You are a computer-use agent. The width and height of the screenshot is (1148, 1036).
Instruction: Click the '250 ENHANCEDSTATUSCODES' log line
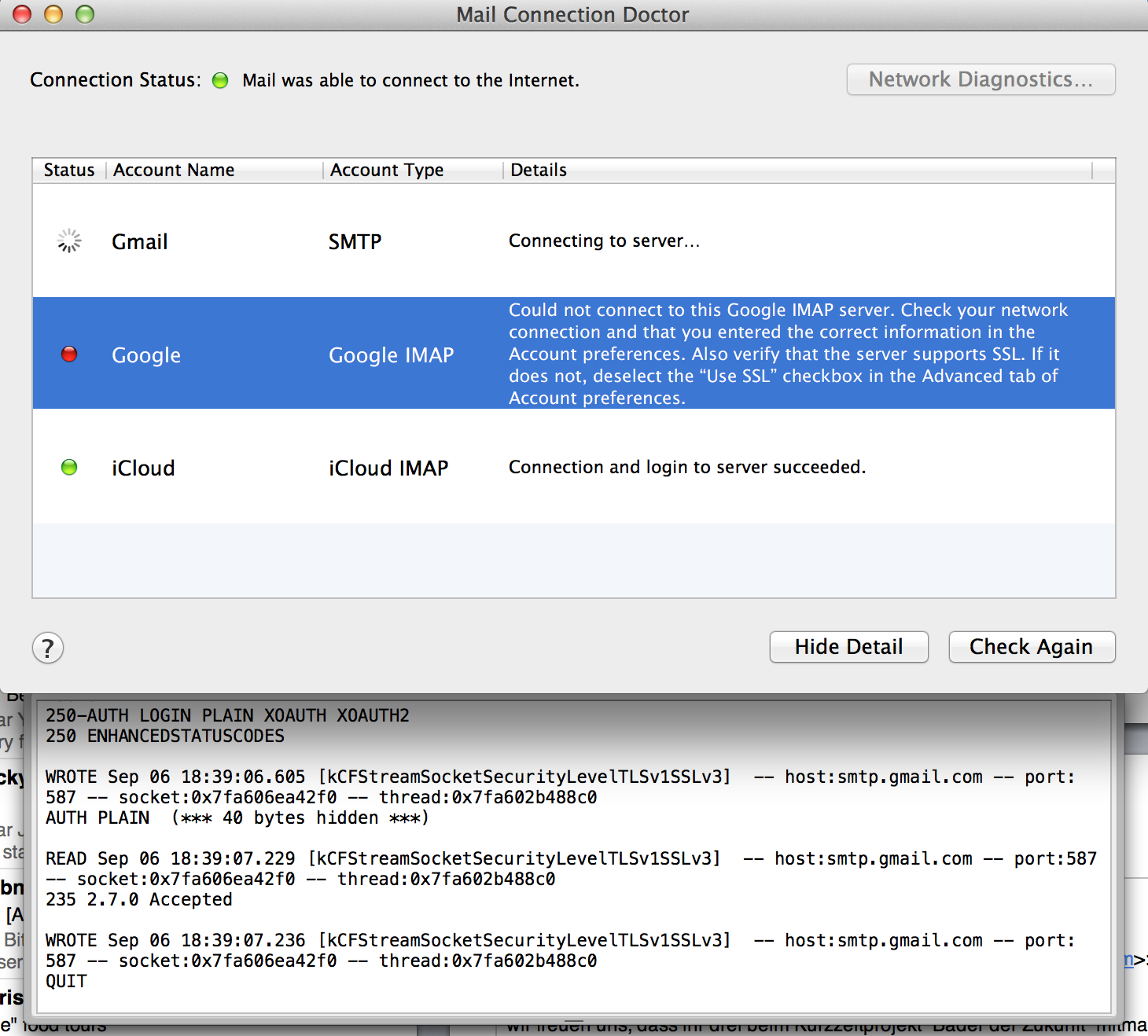coord(165,736)
